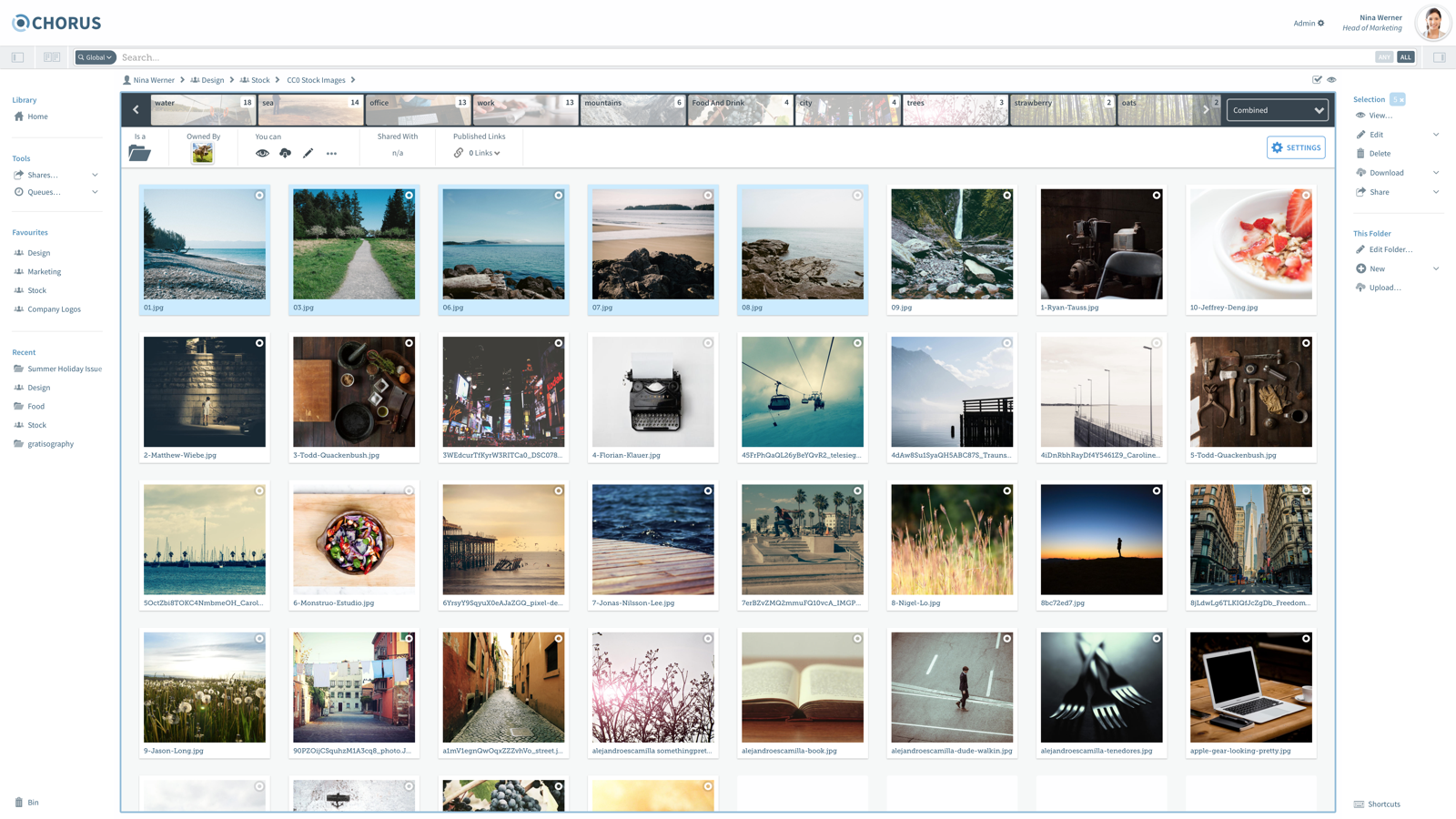Screen dimensions: 1456x819
Task: Click the view eye permission icon
Action: click(262, 153)
